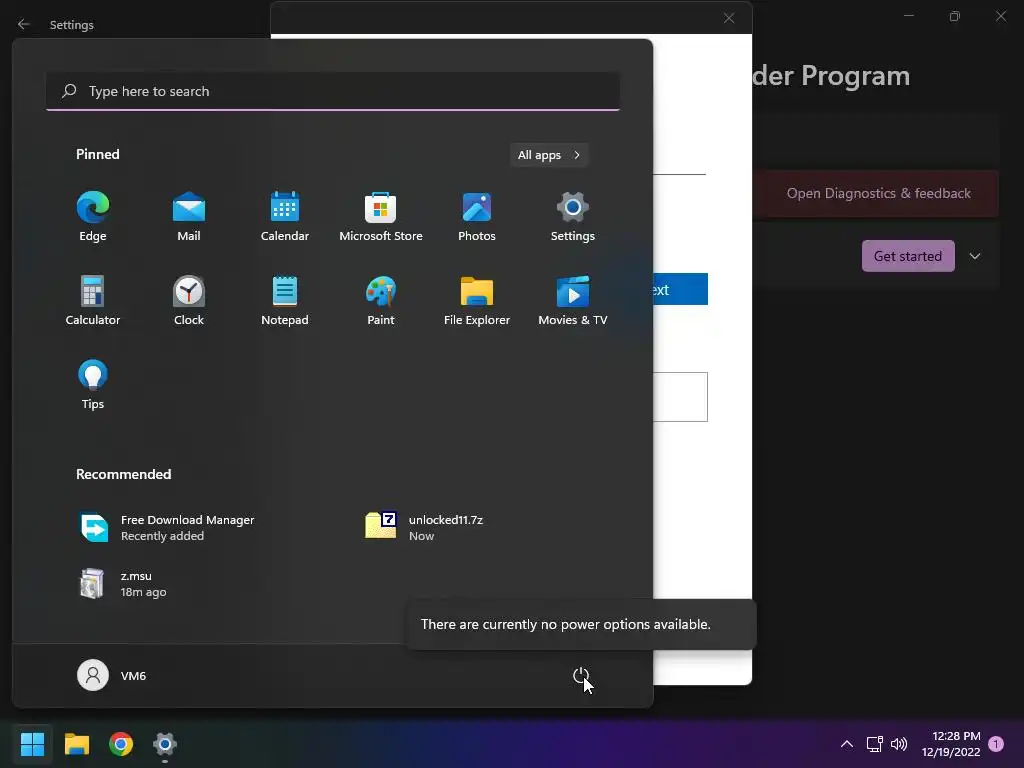The width and height of the screenshot is (1024, 768).
Task: Launch the Mail app
Action: point(189,217)
